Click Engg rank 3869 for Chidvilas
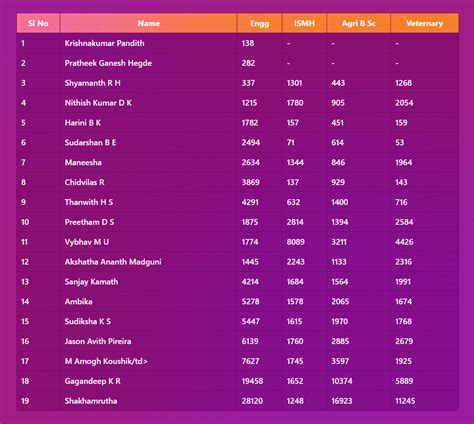 pyautogui.click(x=251, y=182)
